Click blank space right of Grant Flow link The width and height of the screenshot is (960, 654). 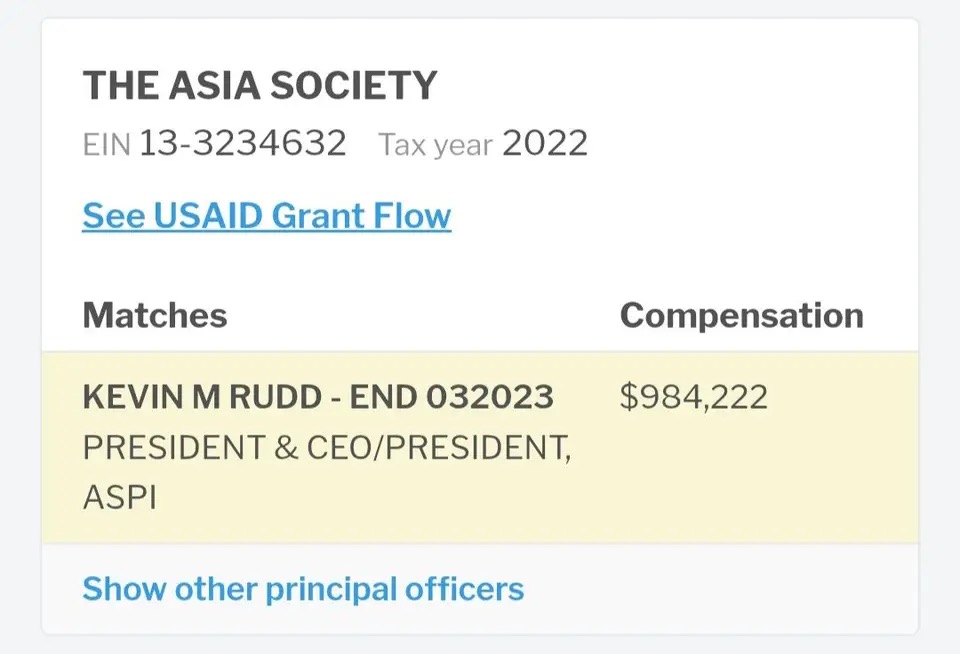click(x=673, y=216)
